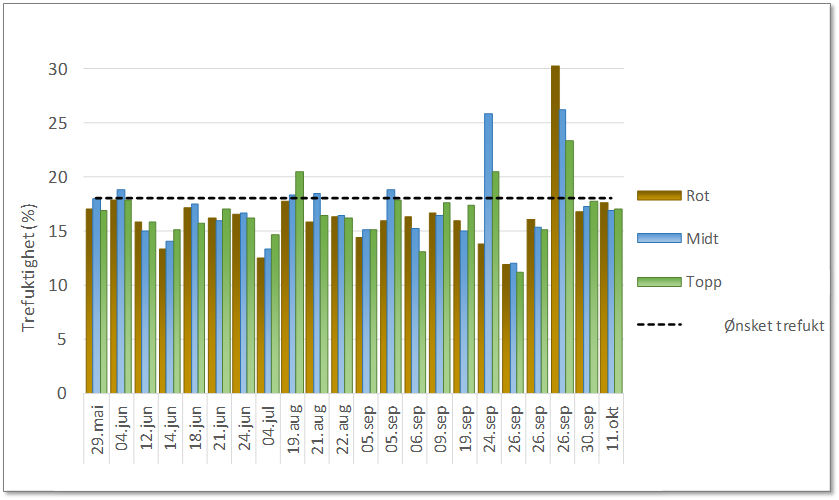This screenshot has height=500, width=839.
Task: Click the 11.okt date label
Action: click(x=611, y=428)
